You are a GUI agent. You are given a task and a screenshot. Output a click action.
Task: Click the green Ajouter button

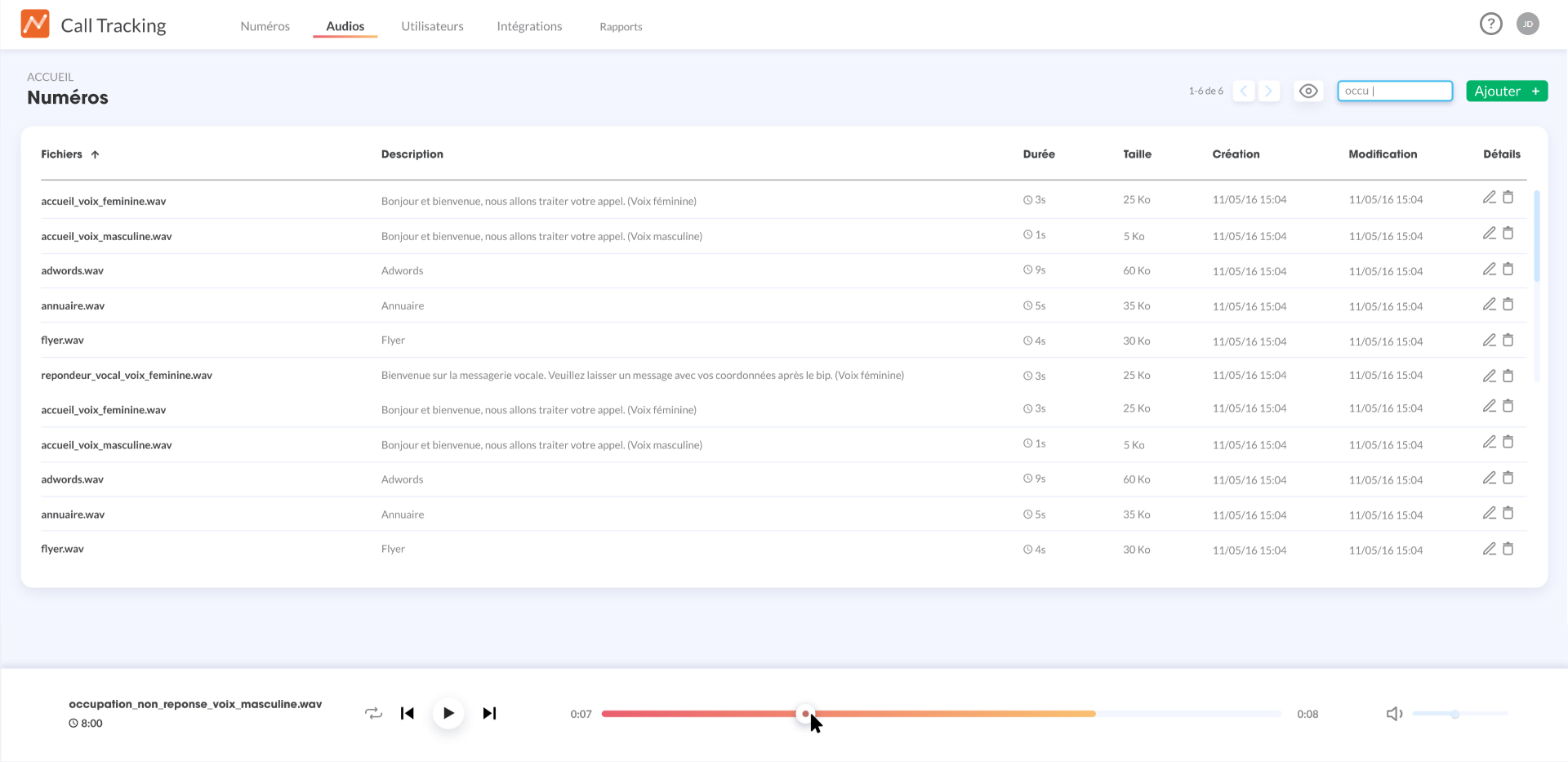(x=1506, y=91)
